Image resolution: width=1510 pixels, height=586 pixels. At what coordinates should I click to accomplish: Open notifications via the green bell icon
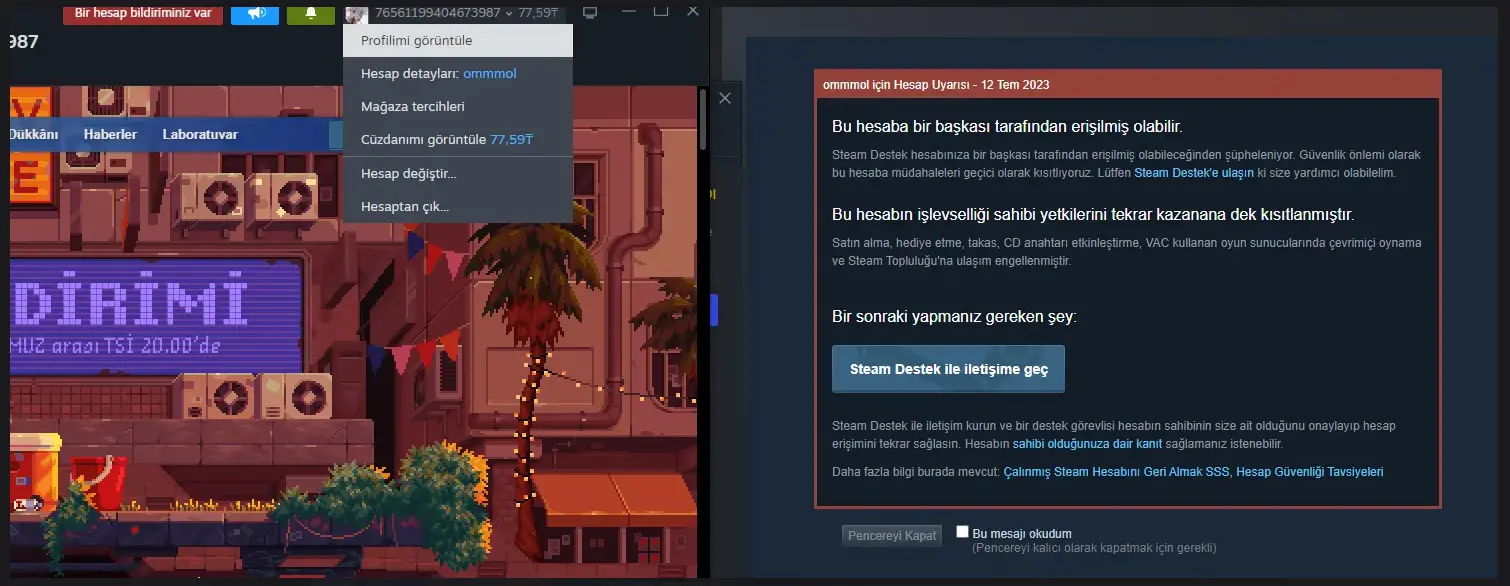(x=311, y=13)
